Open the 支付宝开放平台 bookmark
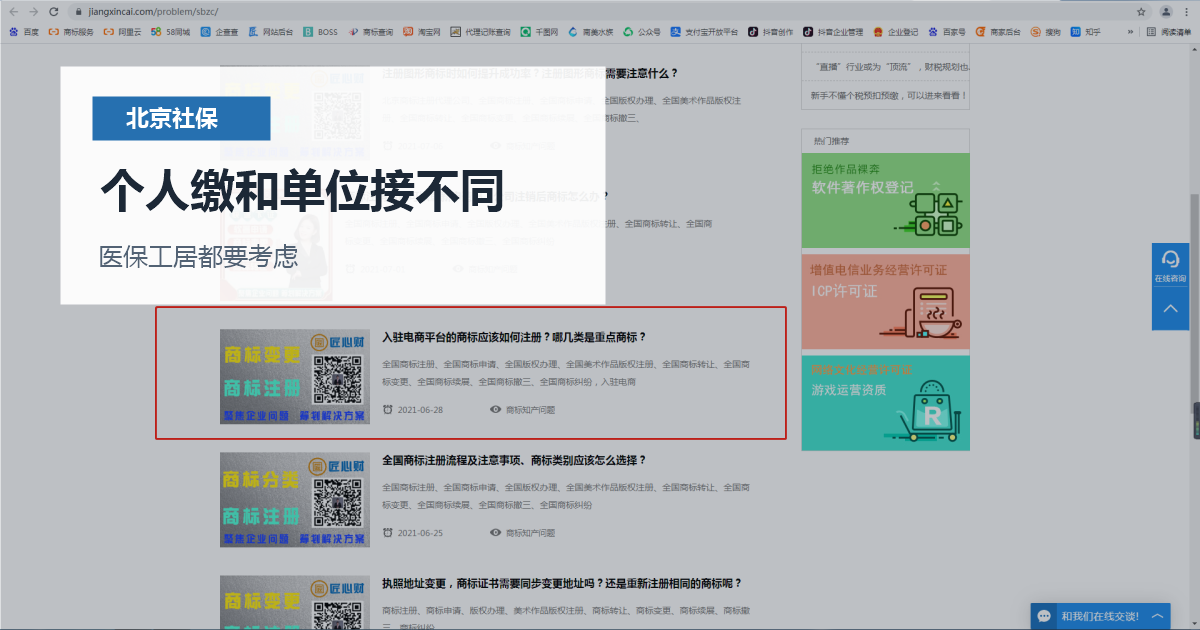Viewport: 1200px width, 630px height. (704, 32)
